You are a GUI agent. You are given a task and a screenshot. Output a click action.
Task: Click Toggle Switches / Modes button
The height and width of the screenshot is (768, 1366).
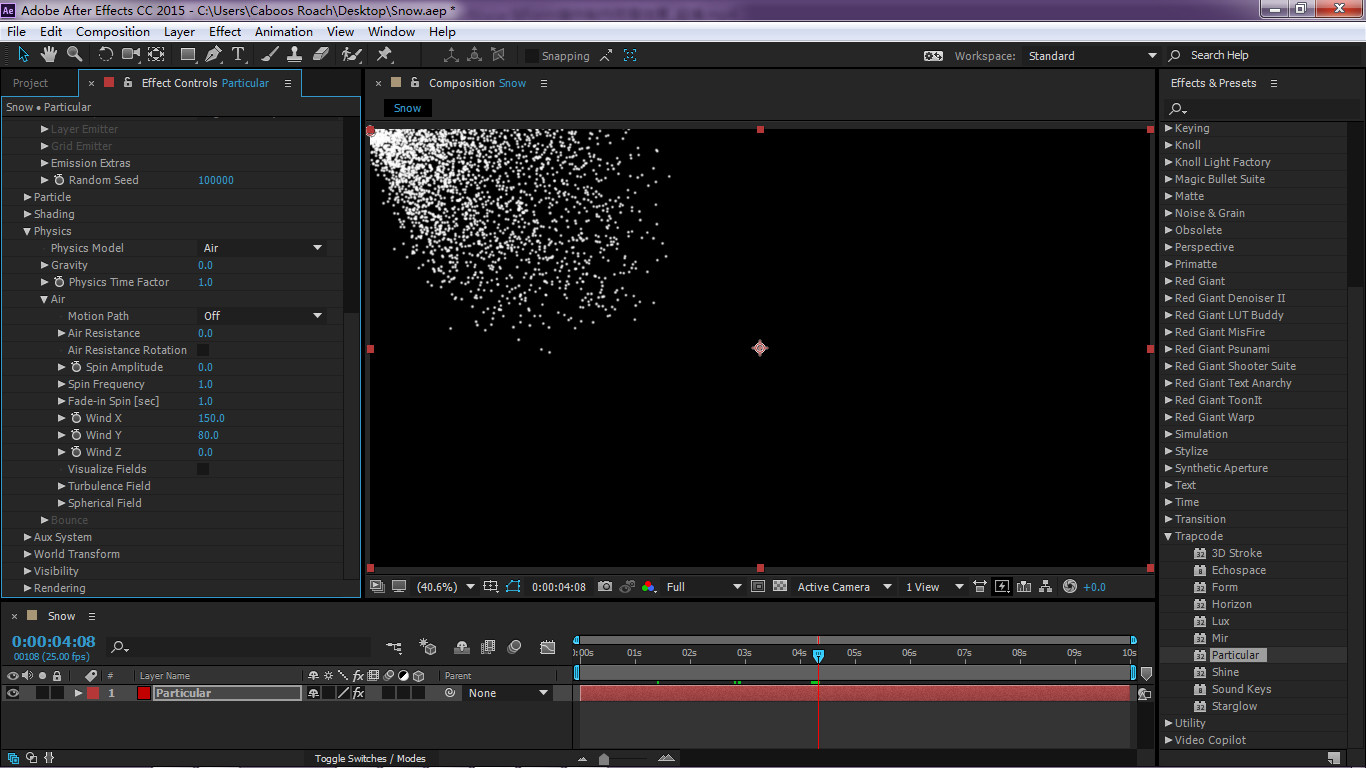click(370, 759)
